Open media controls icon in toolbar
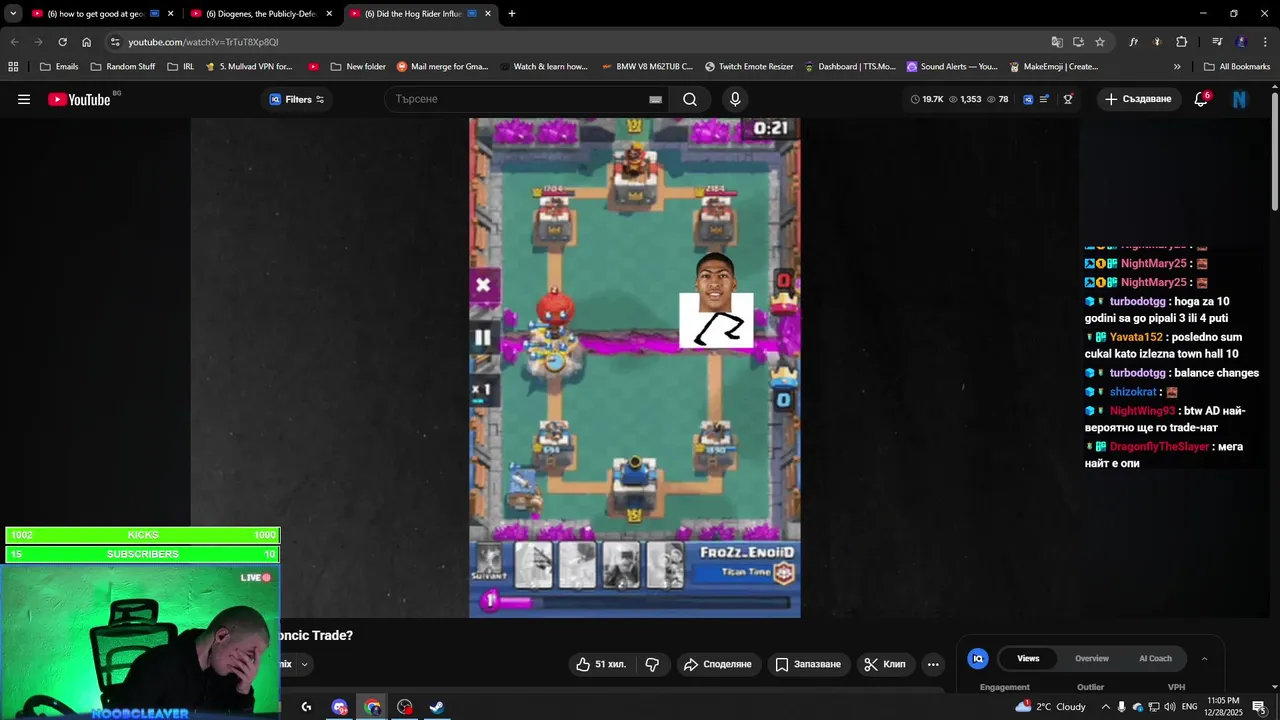 click(1217, 42)
